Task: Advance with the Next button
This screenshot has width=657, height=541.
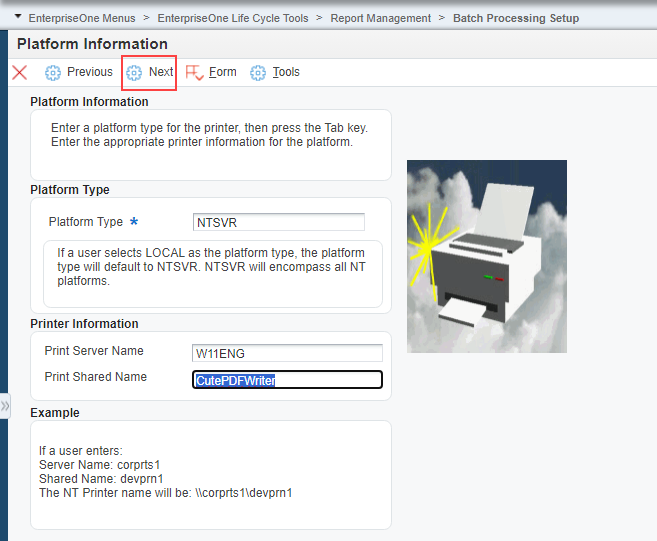Action: 150,72
